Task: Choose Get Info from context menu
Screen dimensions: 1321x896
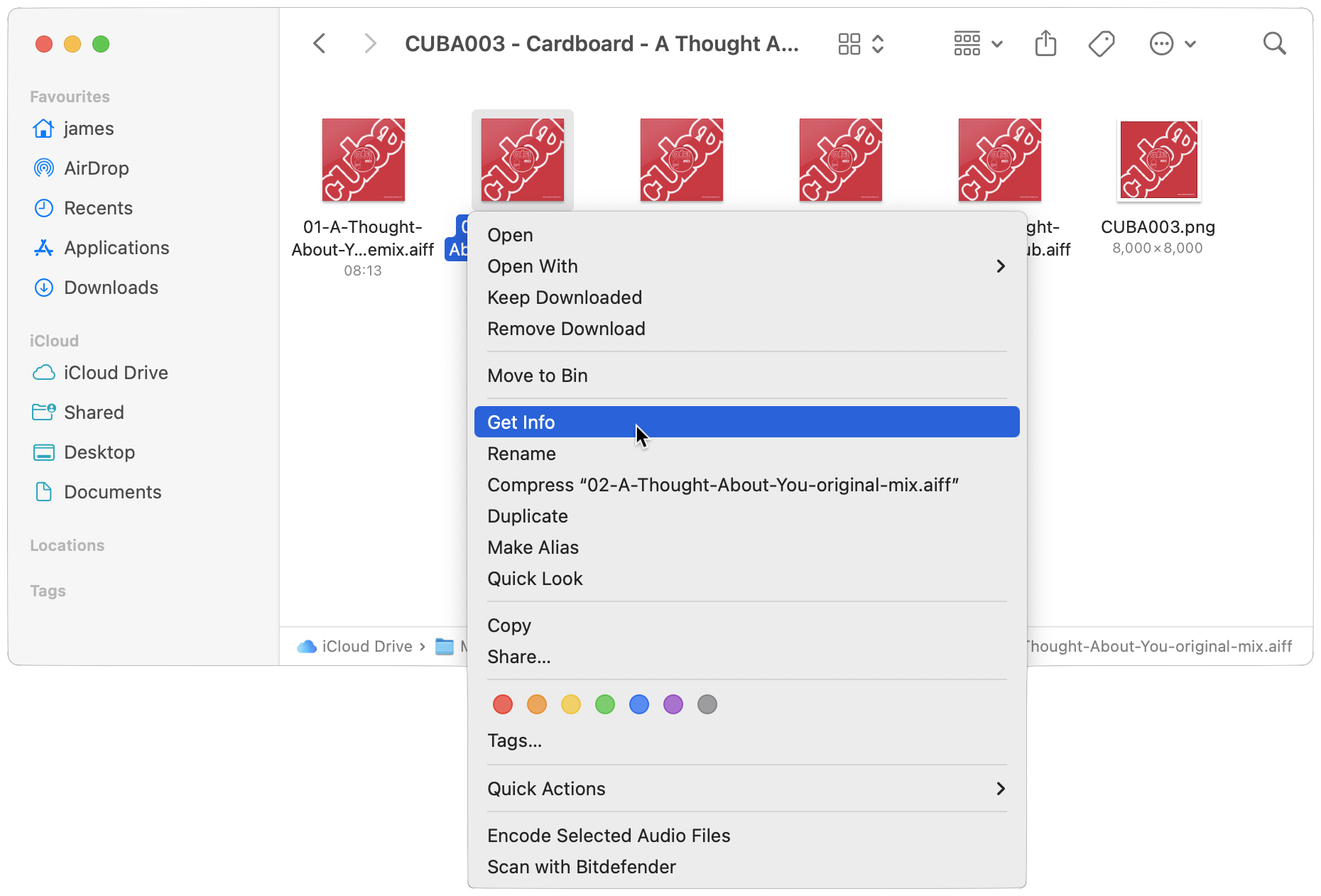Action: point(746,422)
